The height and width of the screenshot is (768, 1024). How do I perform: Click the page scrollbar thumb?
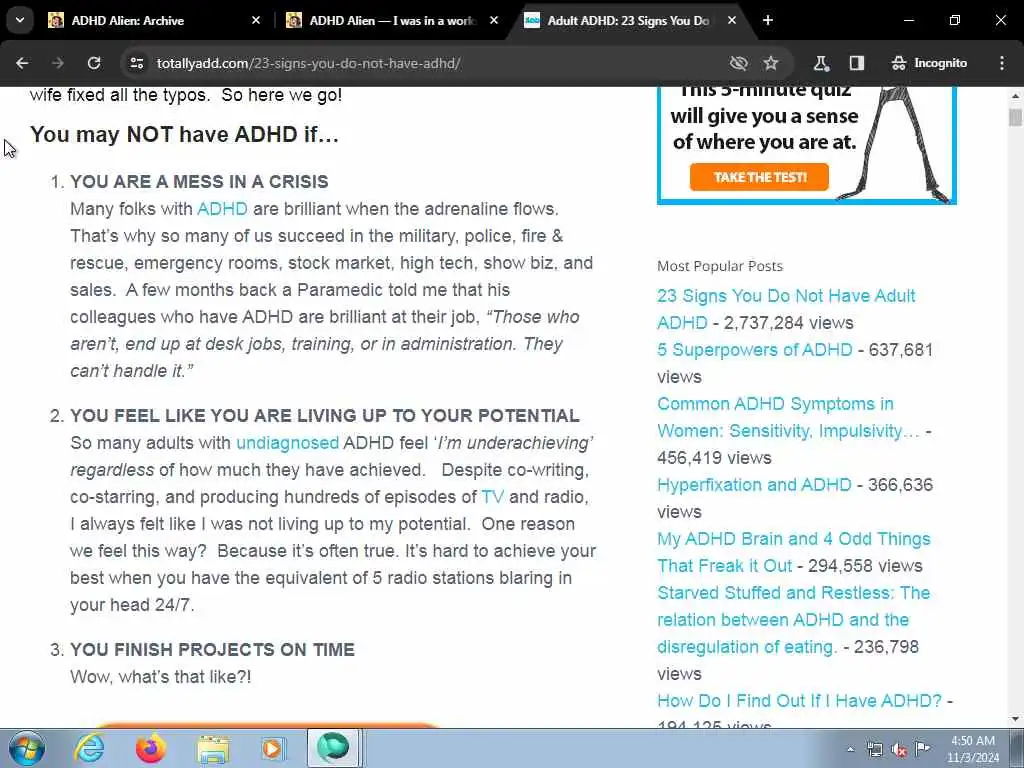[1015, 118]
